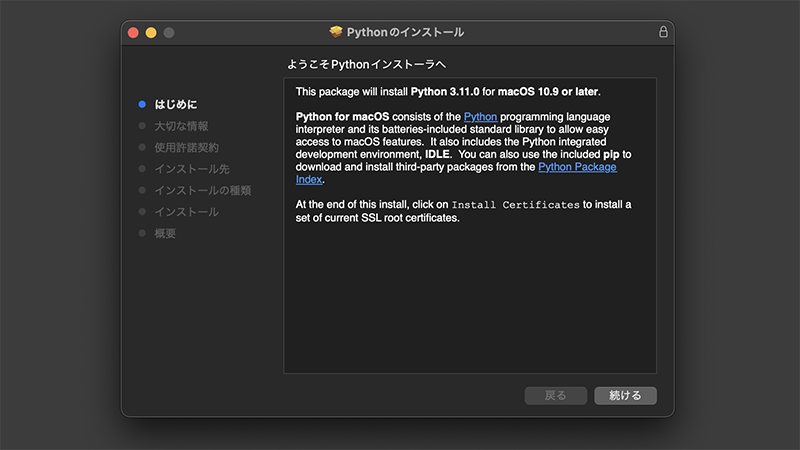Click the Python 3.11.0 bold text
Screen dimensions: 800x450
445,92
